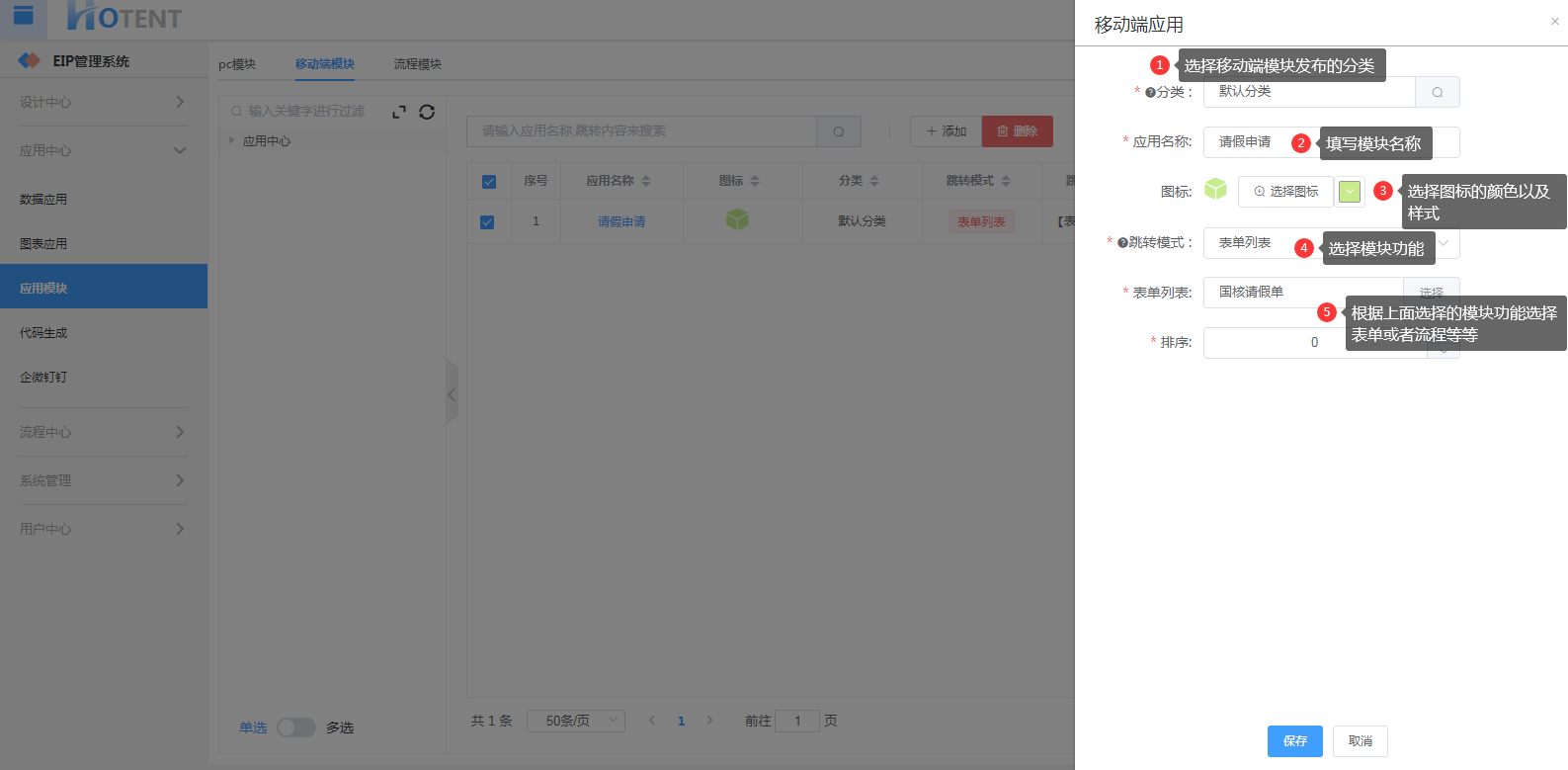Open 代码生成 in the sidebar

pyautogui.click(x=104, y=332)
